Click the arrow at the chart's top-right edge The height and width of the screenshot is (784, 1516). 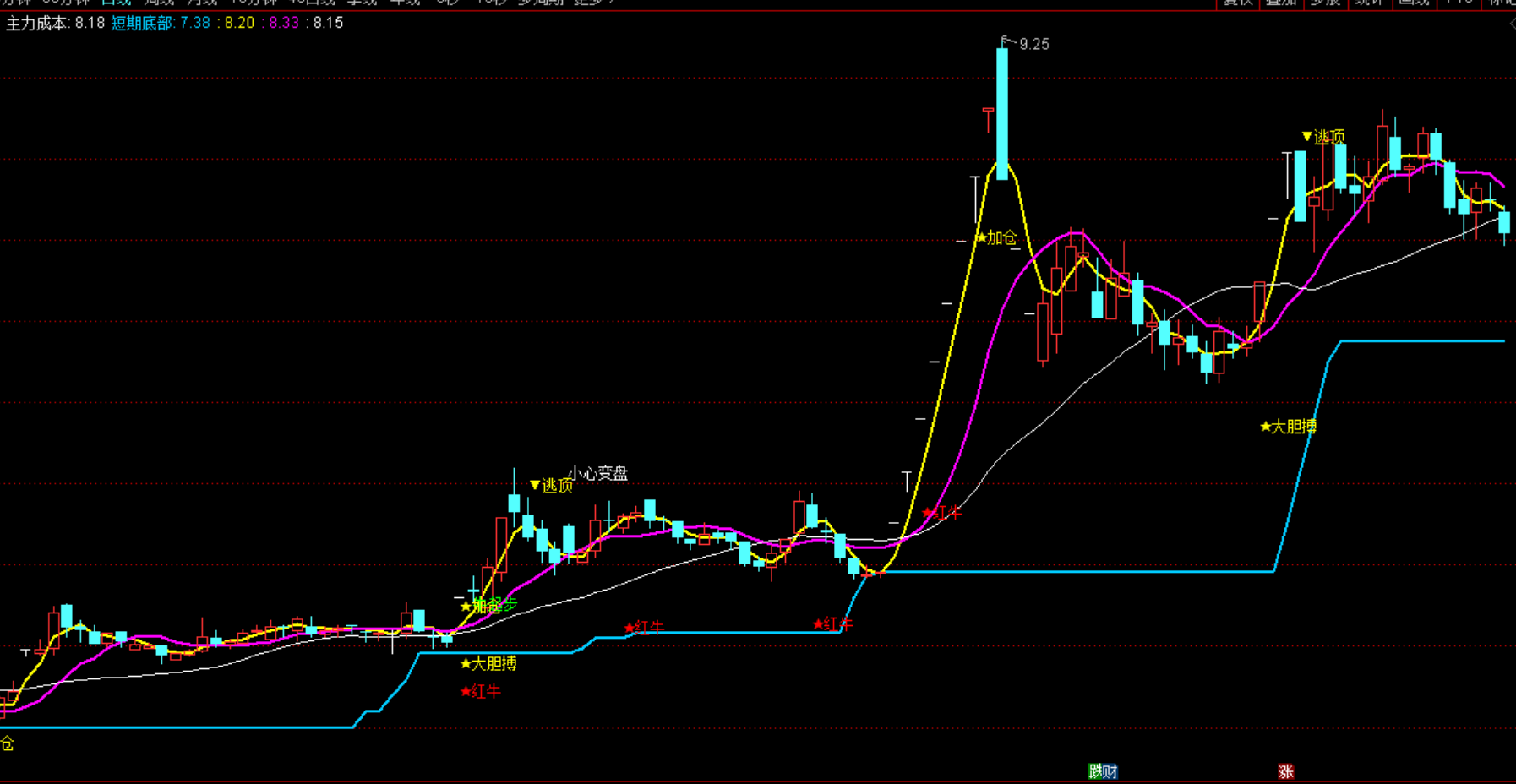[1512, 24]
